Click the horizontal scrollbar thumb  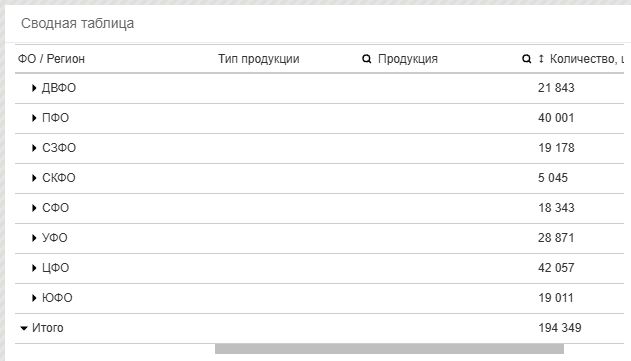[389, 349]
